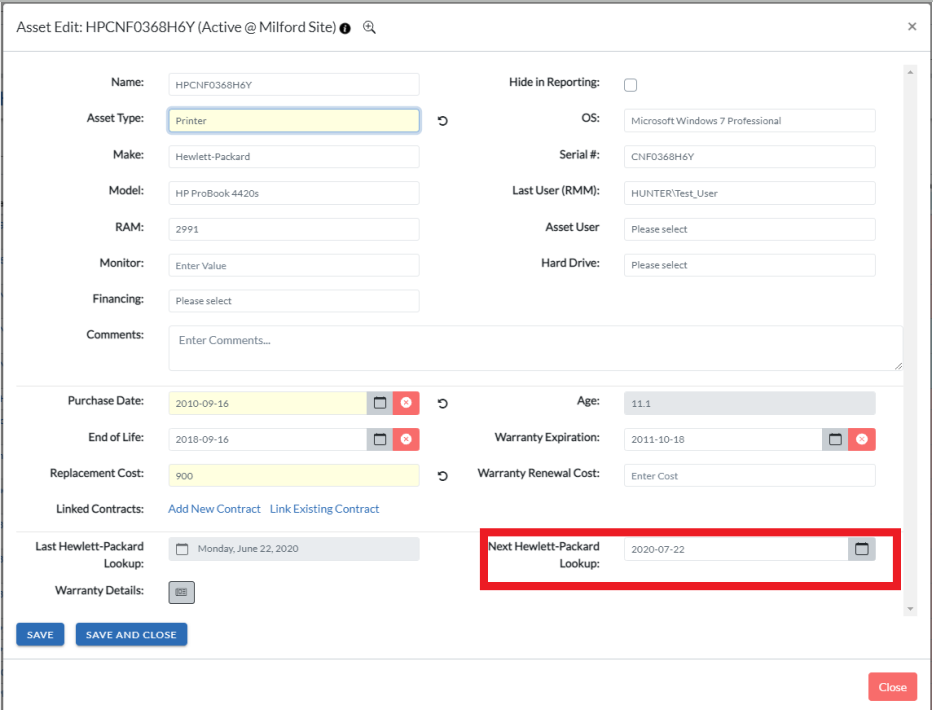The image size is (933, 710).
Task: Click the info icon beside the asset title
Action: pyautogui.click(x=345, y=28)
